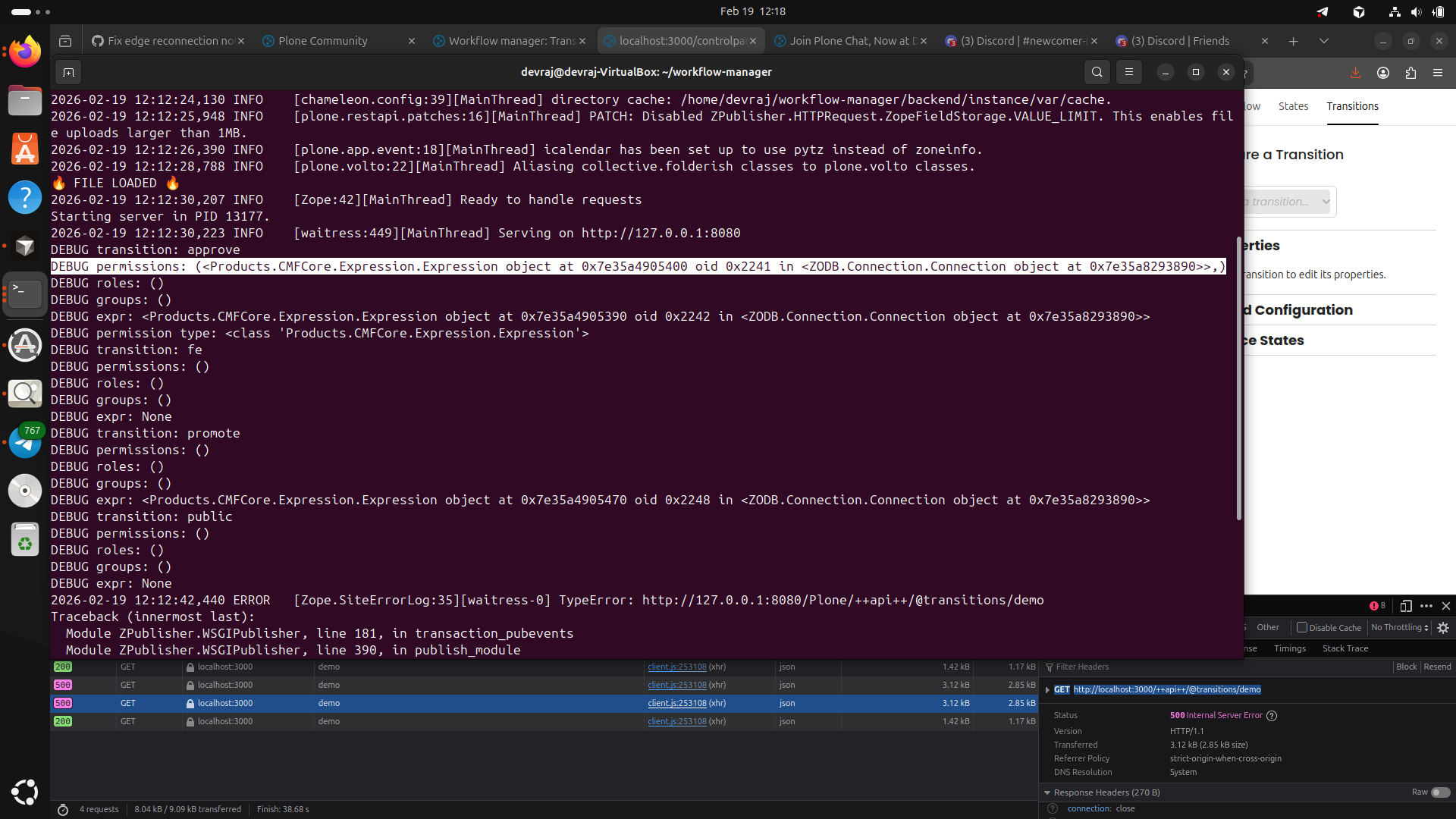Open the No Throttling dropdown
This screenshot has height=819, width=1456.
(1400, 627)
